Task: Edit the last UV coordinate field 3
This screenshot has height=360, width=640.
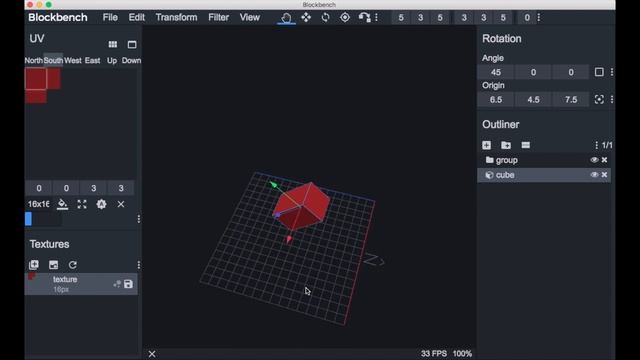Action: (x=121, y=188)
